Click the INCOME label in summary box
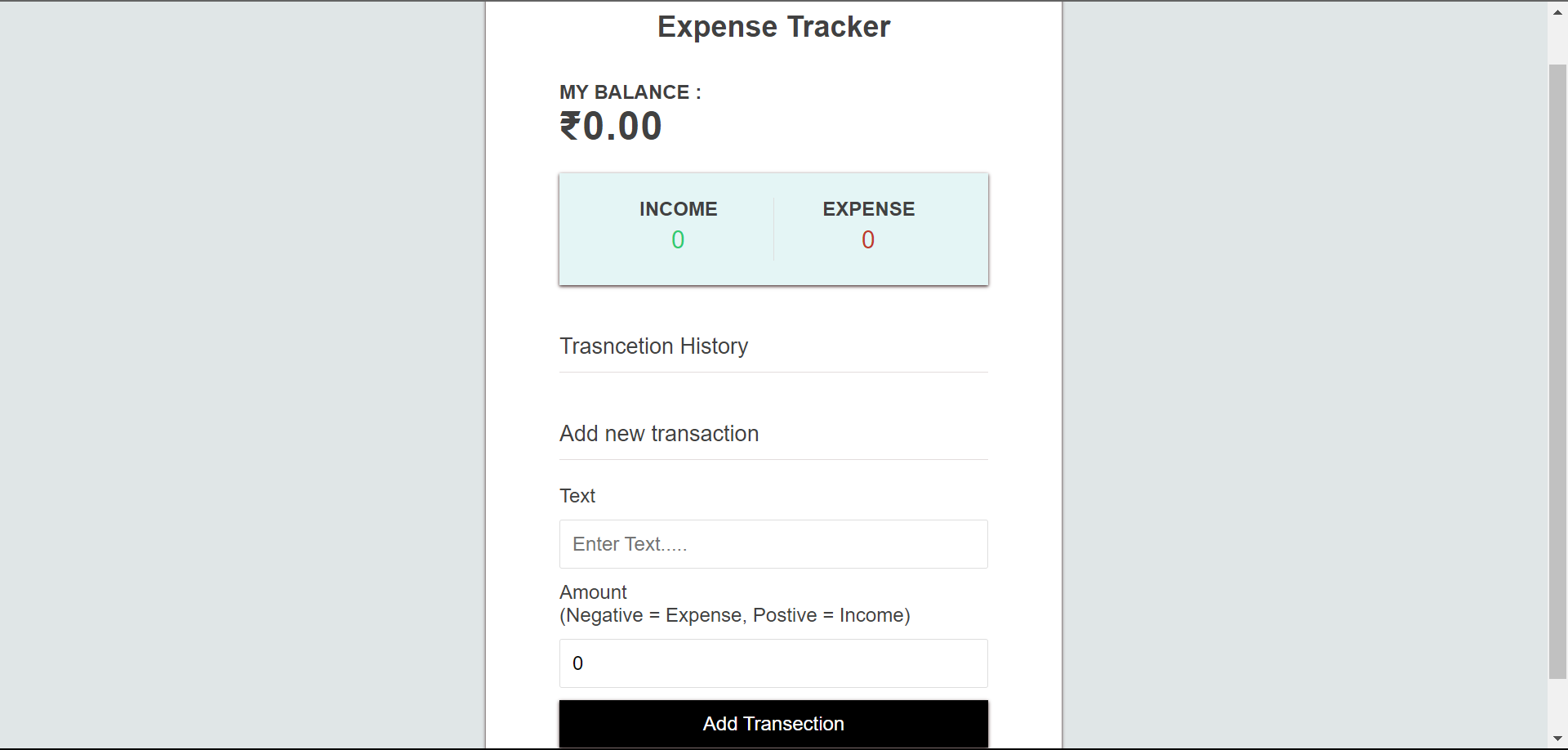Screen dimensions: 1568x750 pyautogui.click(x=679, y=209)
